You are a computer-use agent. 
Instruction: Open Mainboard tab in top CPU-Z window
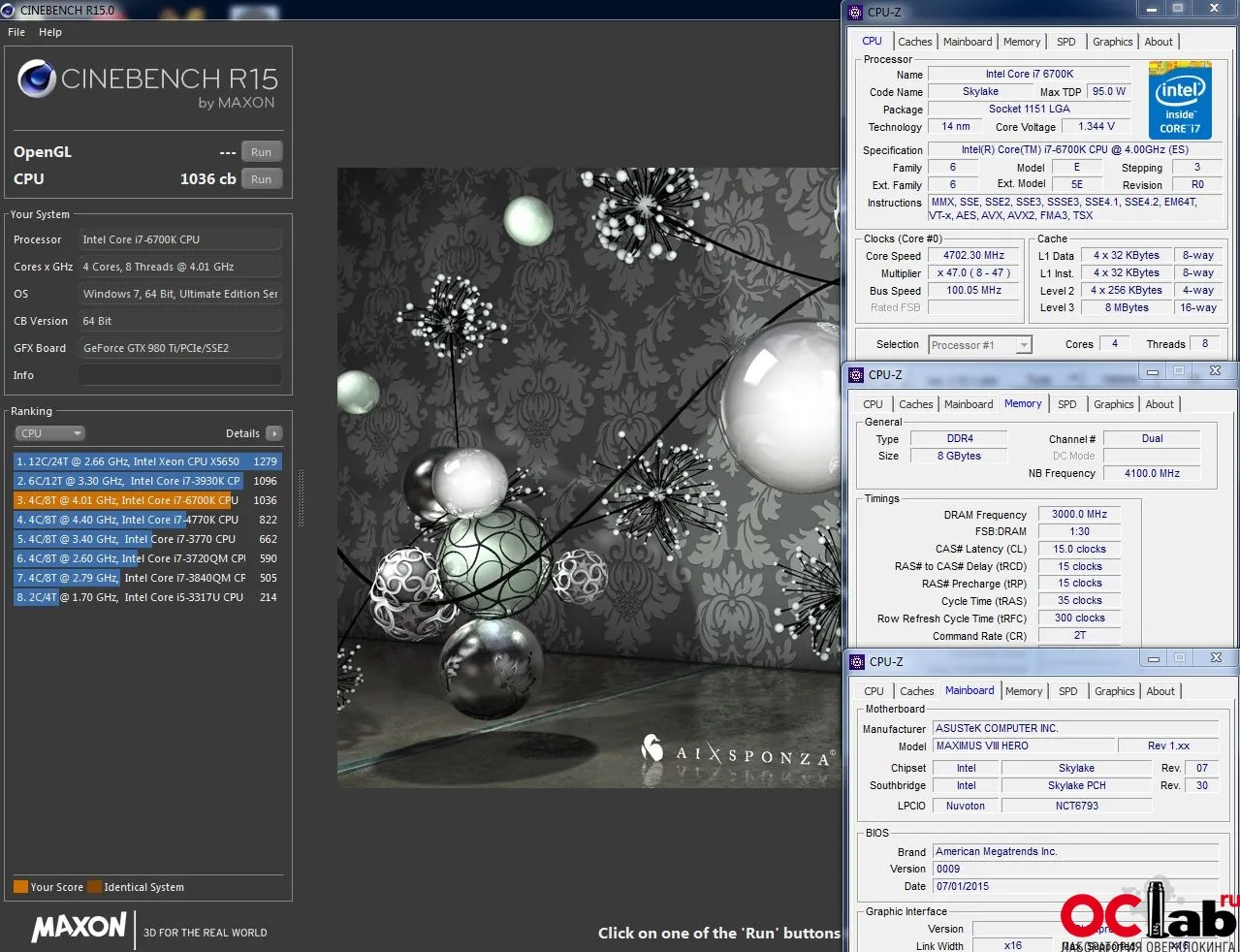click(x=968, y=42)
